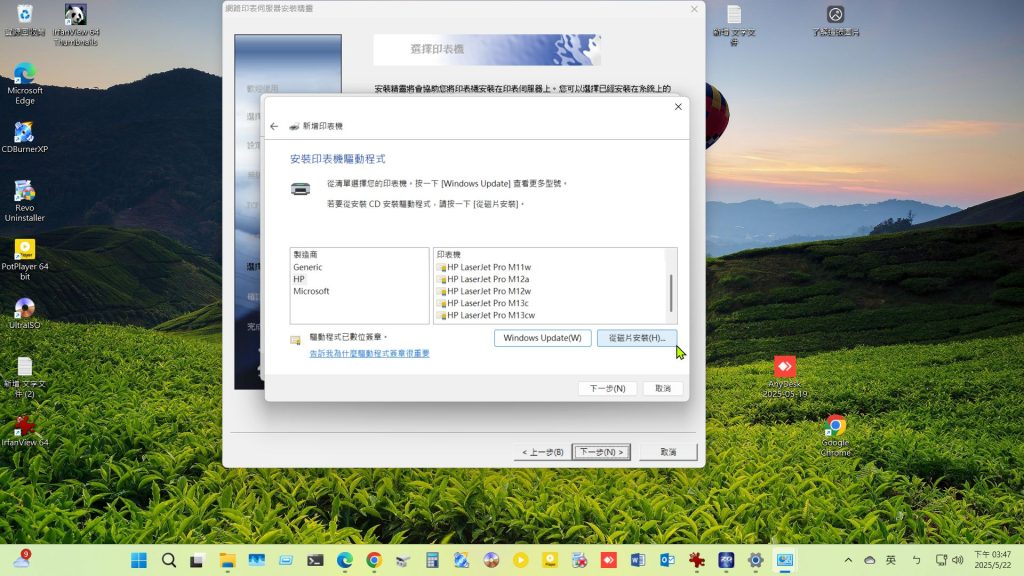This screenshot has width=1024, height=576.
Task: Click the Windows Update(W) button
Action: pyautogui.click(x=543, y=338)
